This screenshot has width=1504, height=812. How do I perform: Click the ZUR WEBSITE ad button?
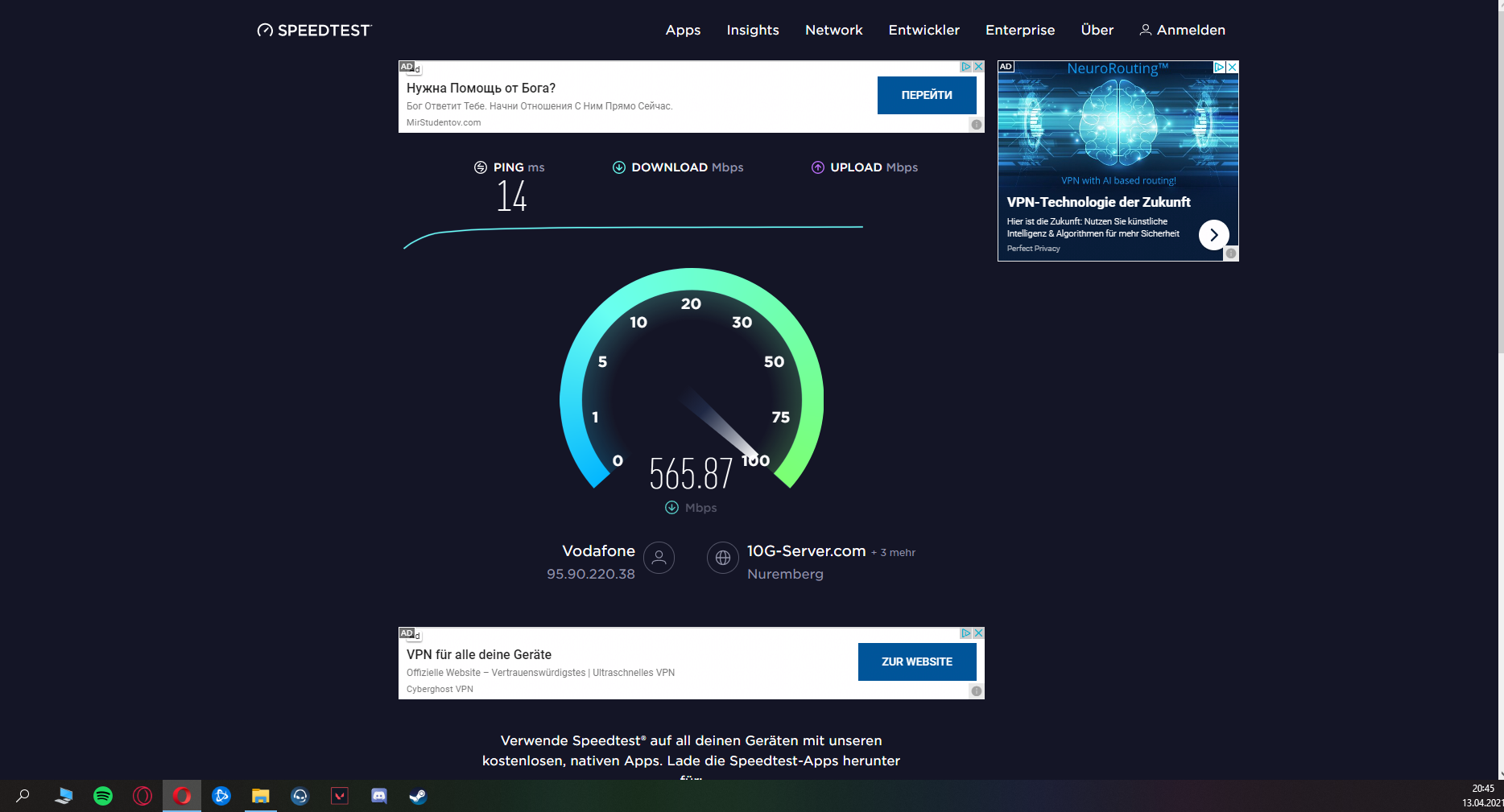click(x=917, y=662)
